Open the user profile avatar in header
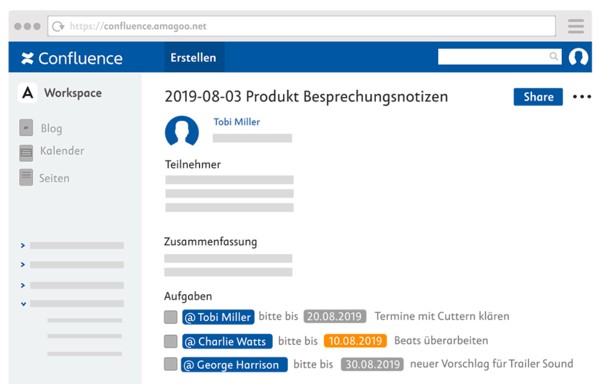This screenshot has width=603, height=385. click(x=578, y=57)
